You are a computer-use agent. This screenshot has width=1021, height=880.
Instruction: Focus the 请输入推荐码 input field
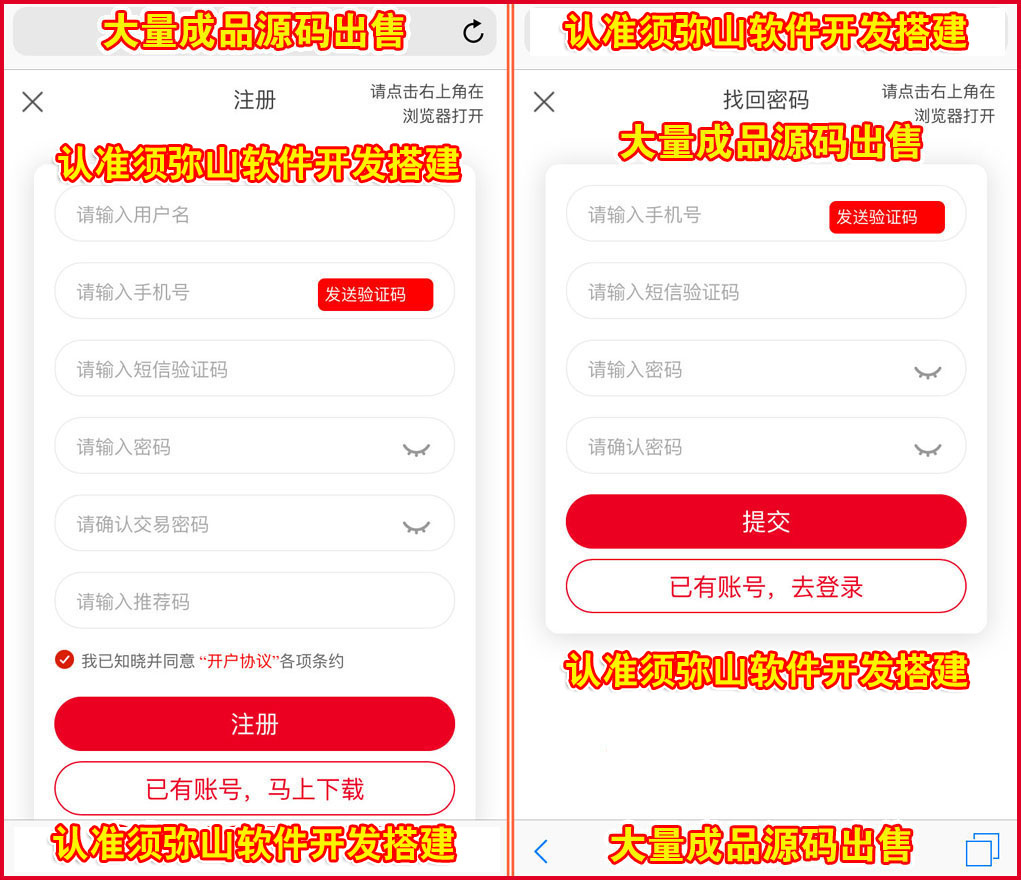coord(255,601)
